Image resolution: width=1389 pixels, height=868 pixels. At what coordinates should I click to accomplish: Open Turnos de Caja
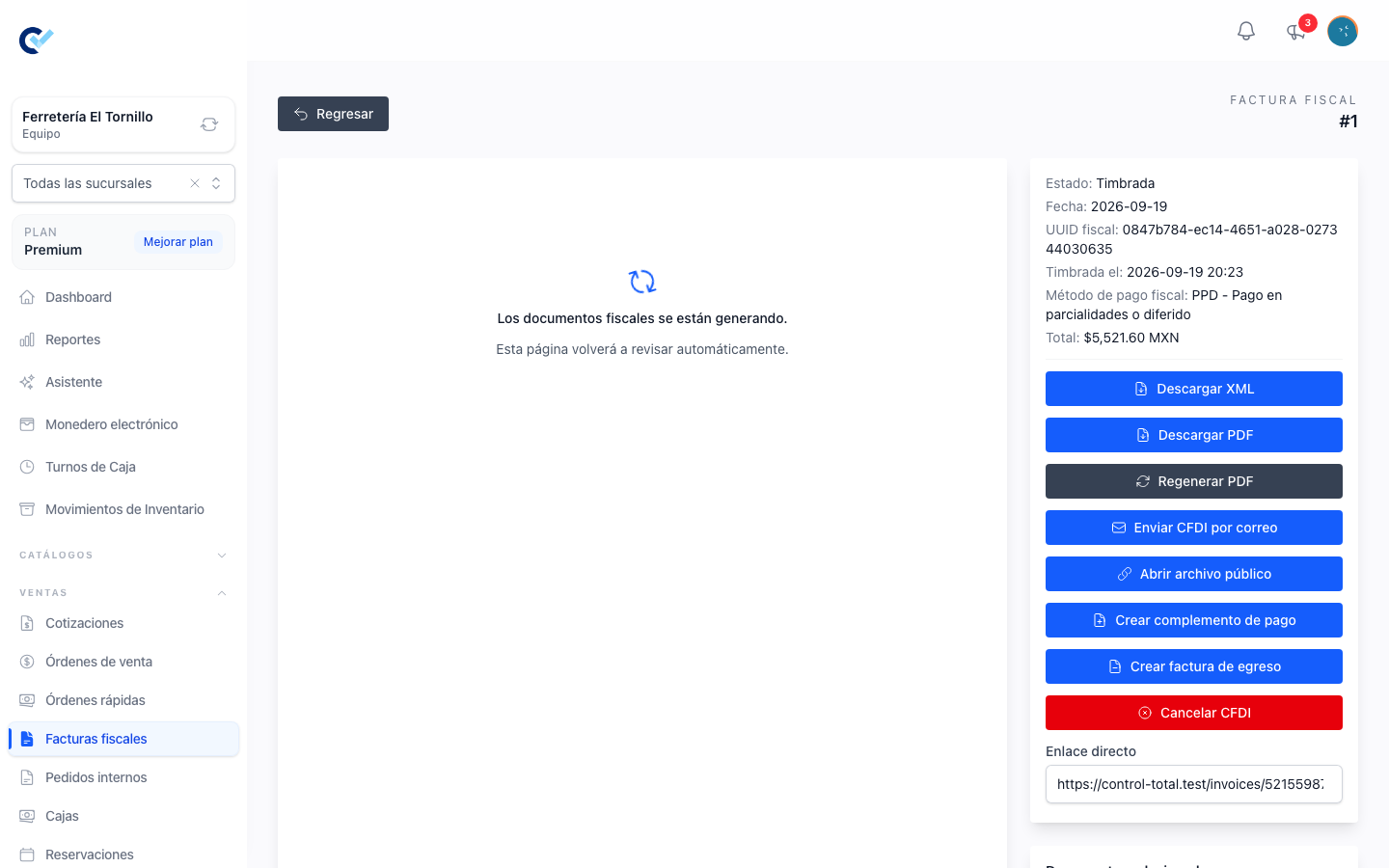(123, 467)
